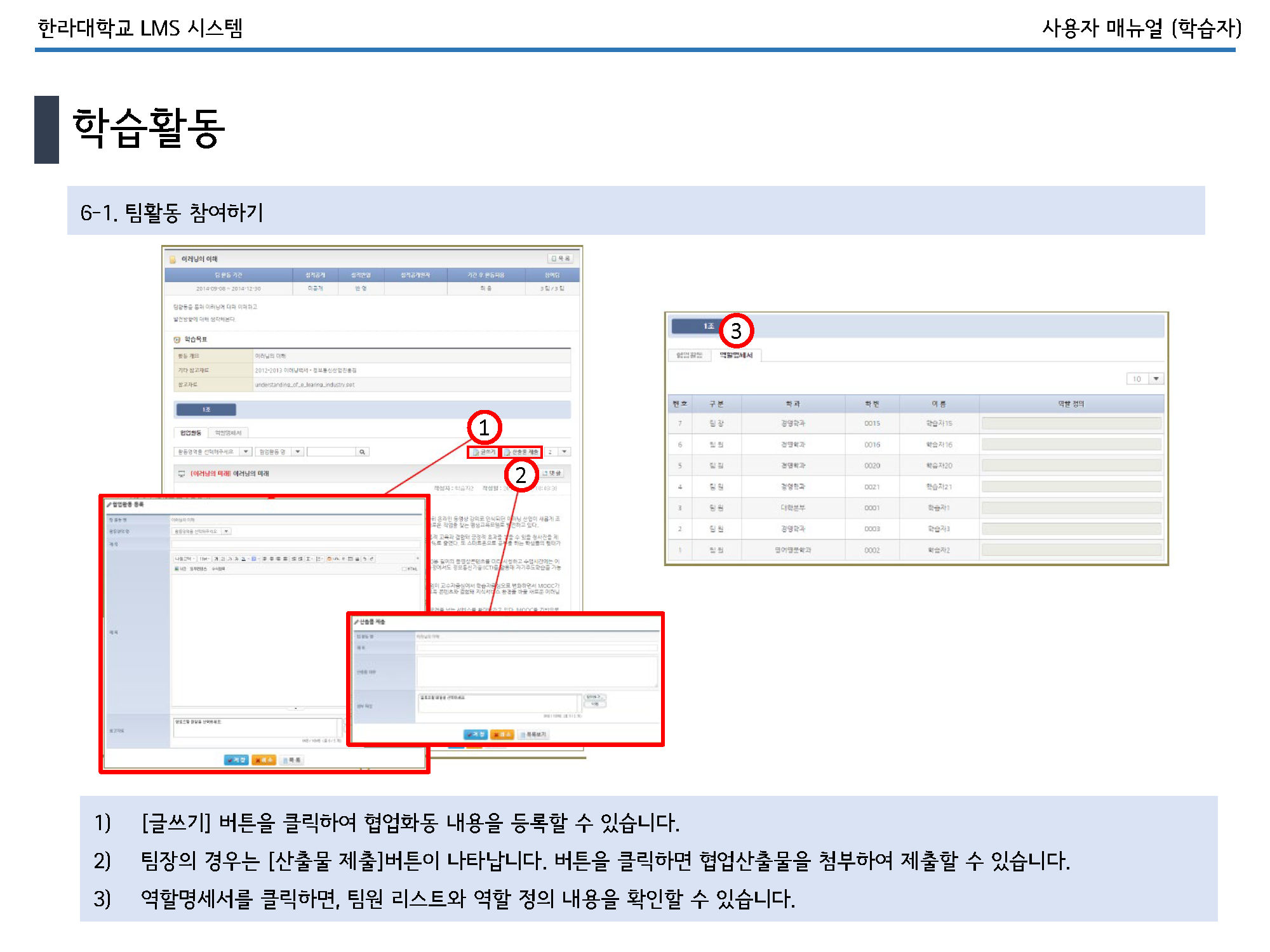Click the 댓글 comment button
This screenshot has width=1270, height=952.
pos(552,473)
